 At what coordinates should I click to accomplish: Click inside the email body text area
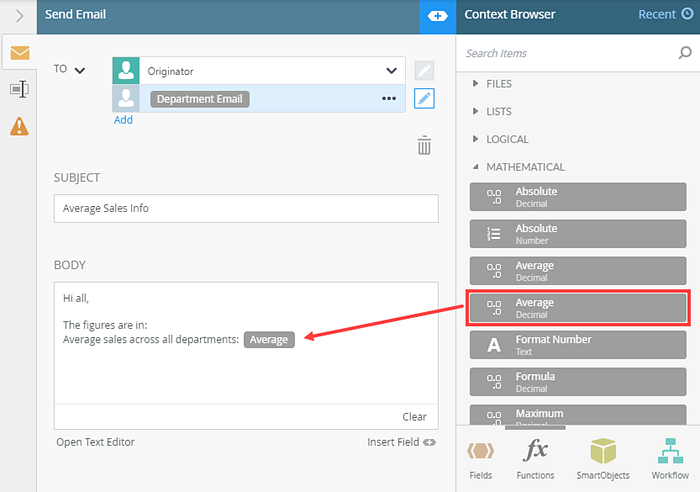246,343
